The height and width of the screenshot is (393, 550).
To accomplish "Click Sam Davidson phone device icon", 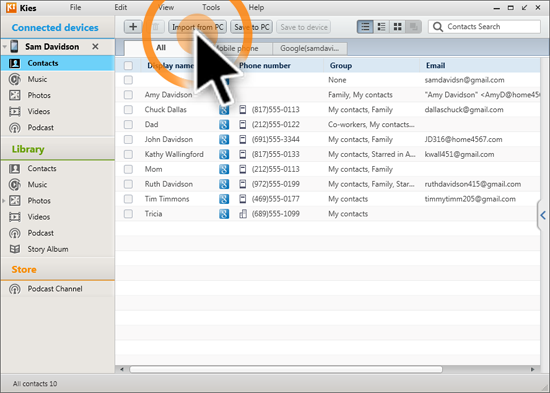I will pos(14,46).
